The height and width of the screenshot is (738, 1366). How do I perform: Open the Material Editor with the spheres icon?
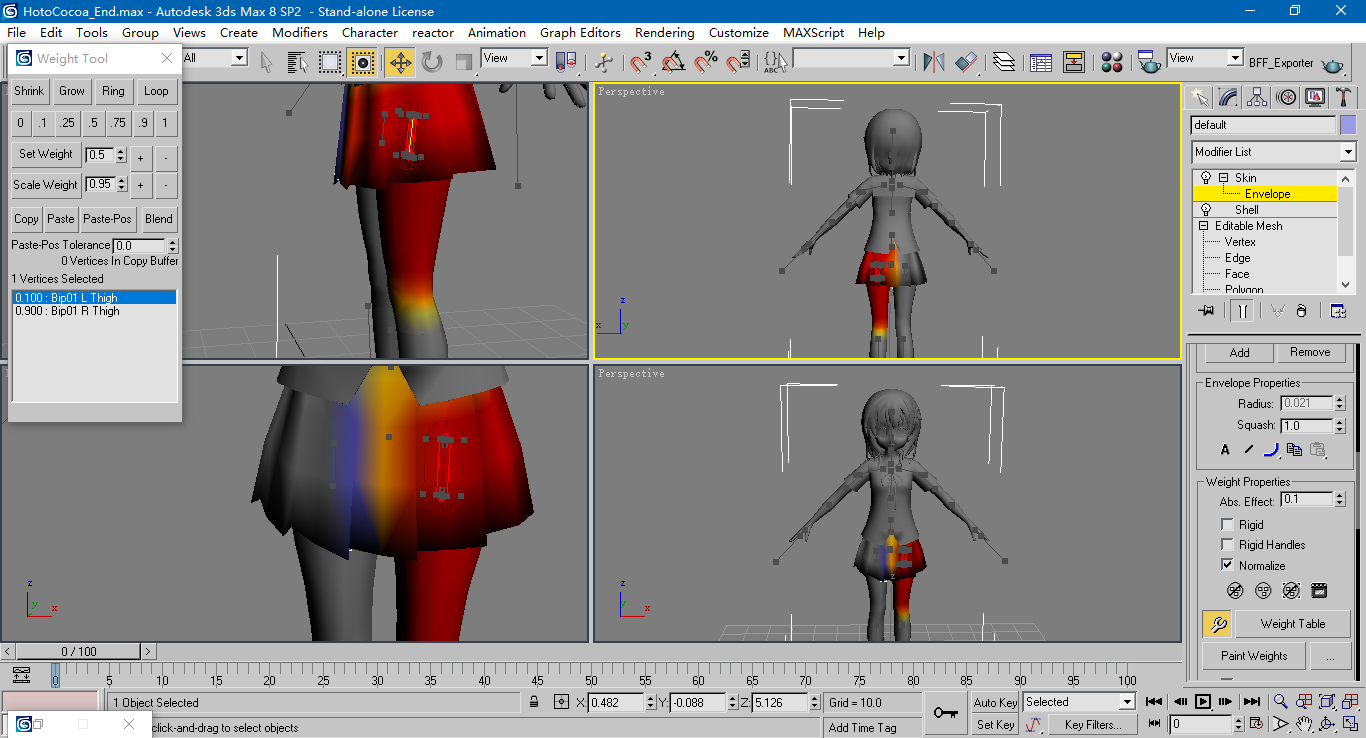tap(1112, 63)
